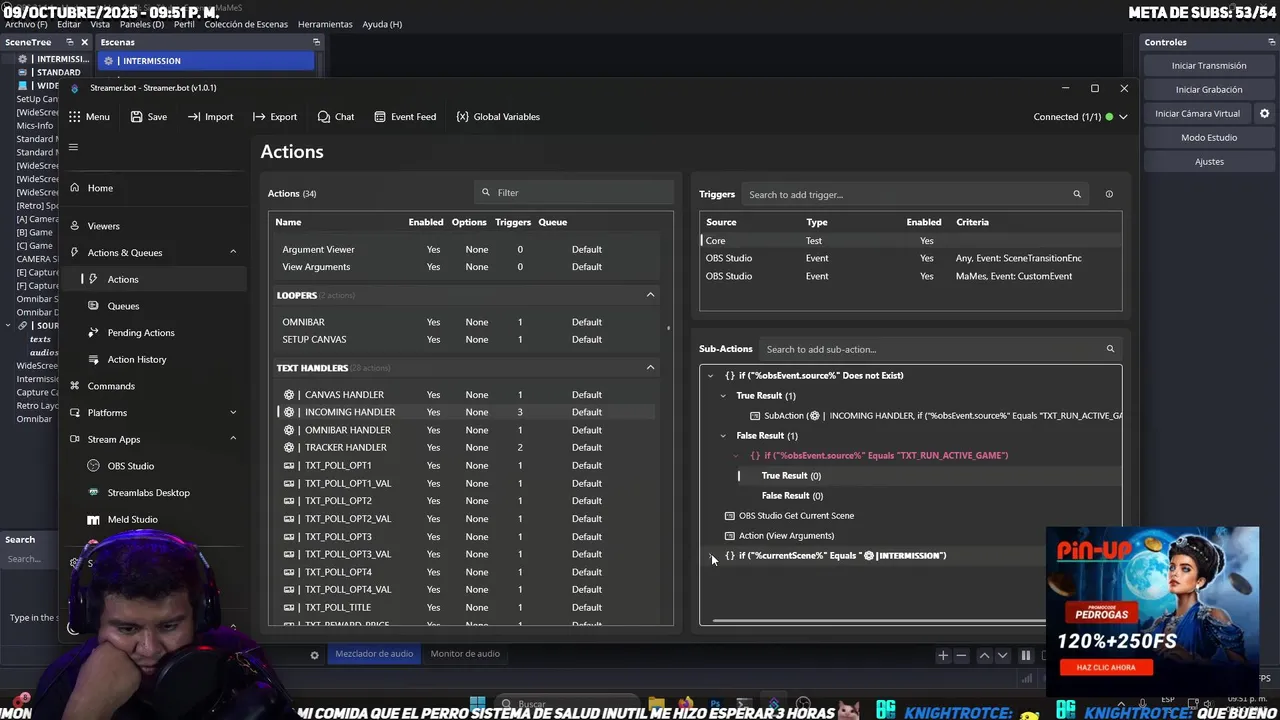This screenshot has height=720, width=1280.
Task: Select the TRACKER HANDLER action
Action: click(x=465, y=448)
